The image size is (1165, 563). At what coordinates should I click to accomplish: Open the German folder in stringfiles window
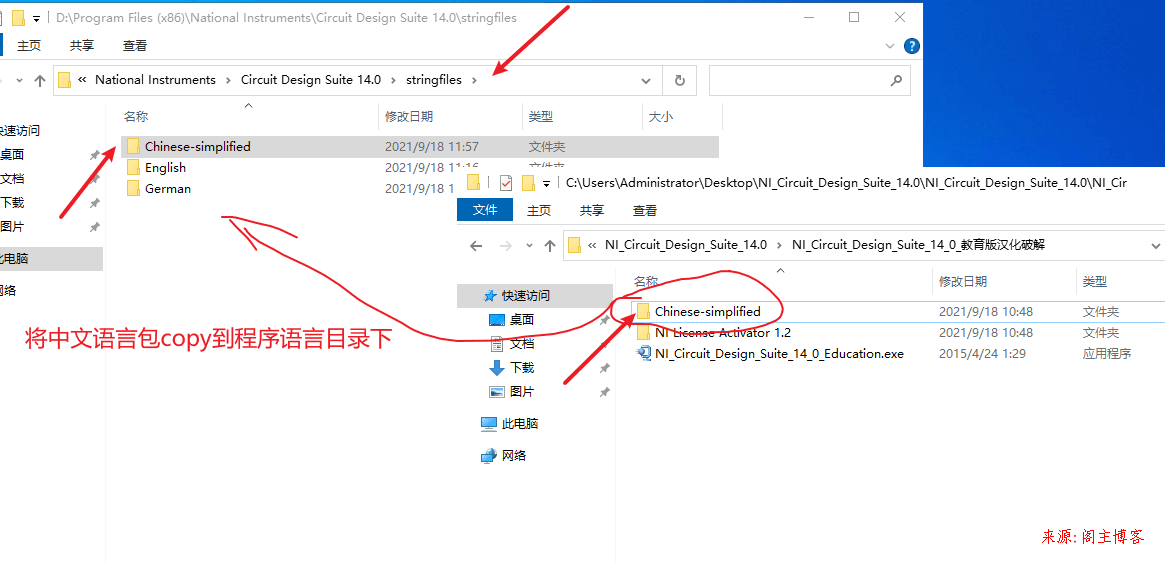click(x=167, y=189)
